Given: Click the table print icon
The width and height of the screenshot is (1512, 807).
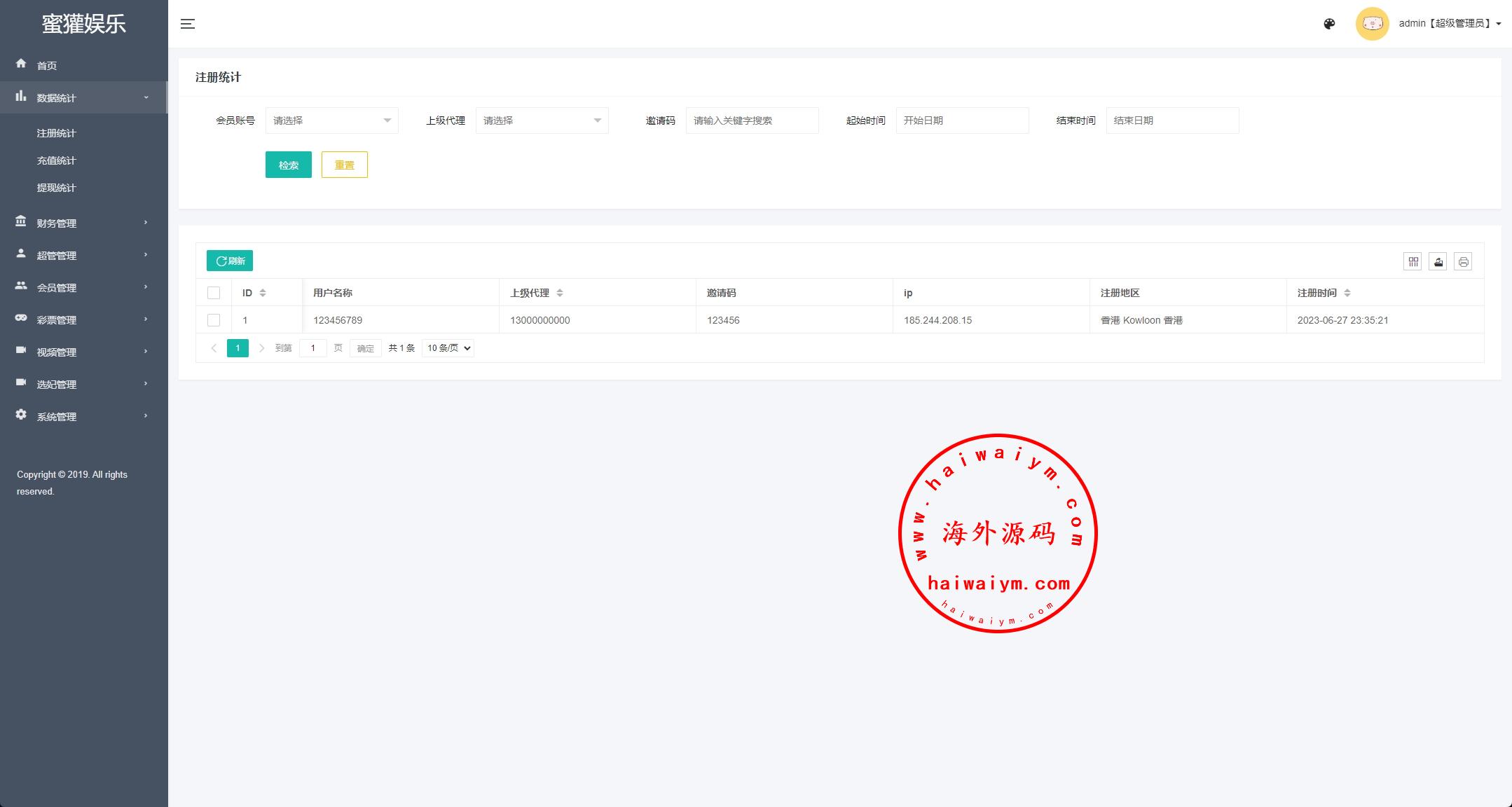Looking at the screenshot, I should (1463, 262).
